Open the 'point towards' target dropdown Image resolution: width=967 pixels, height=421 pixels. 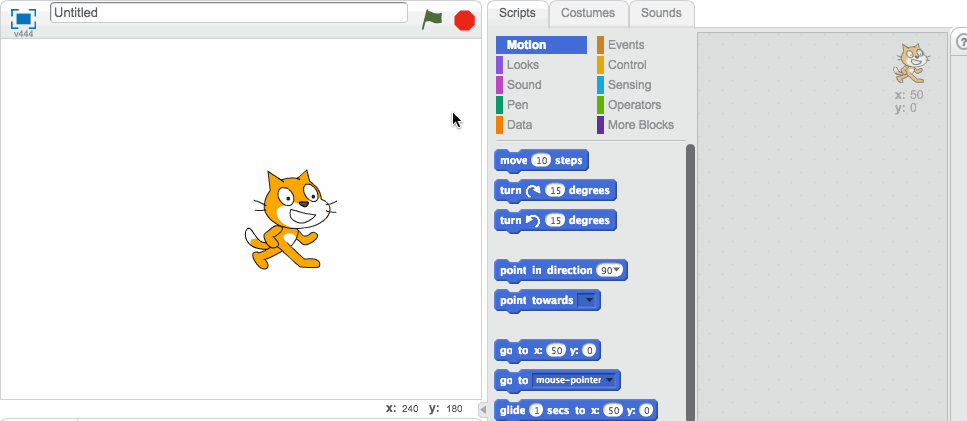[x=586, y=300]
